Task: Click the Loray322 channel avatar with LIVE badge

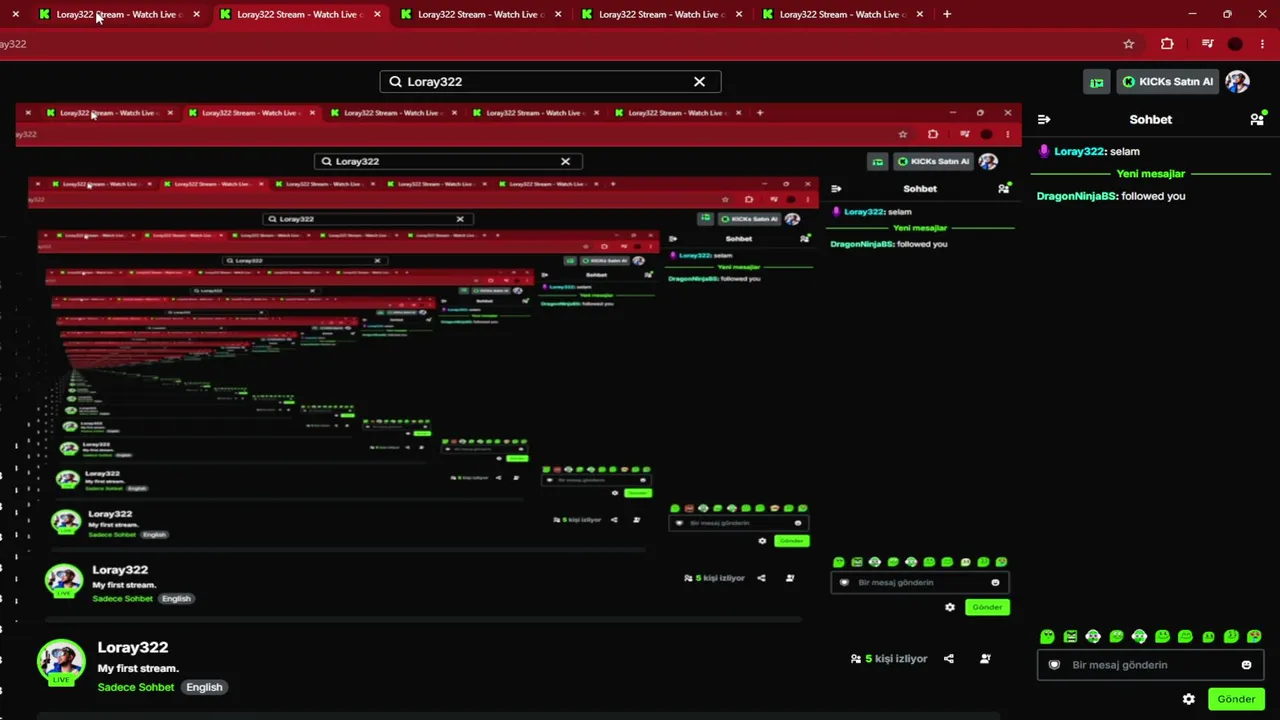Action: [61, 662]
